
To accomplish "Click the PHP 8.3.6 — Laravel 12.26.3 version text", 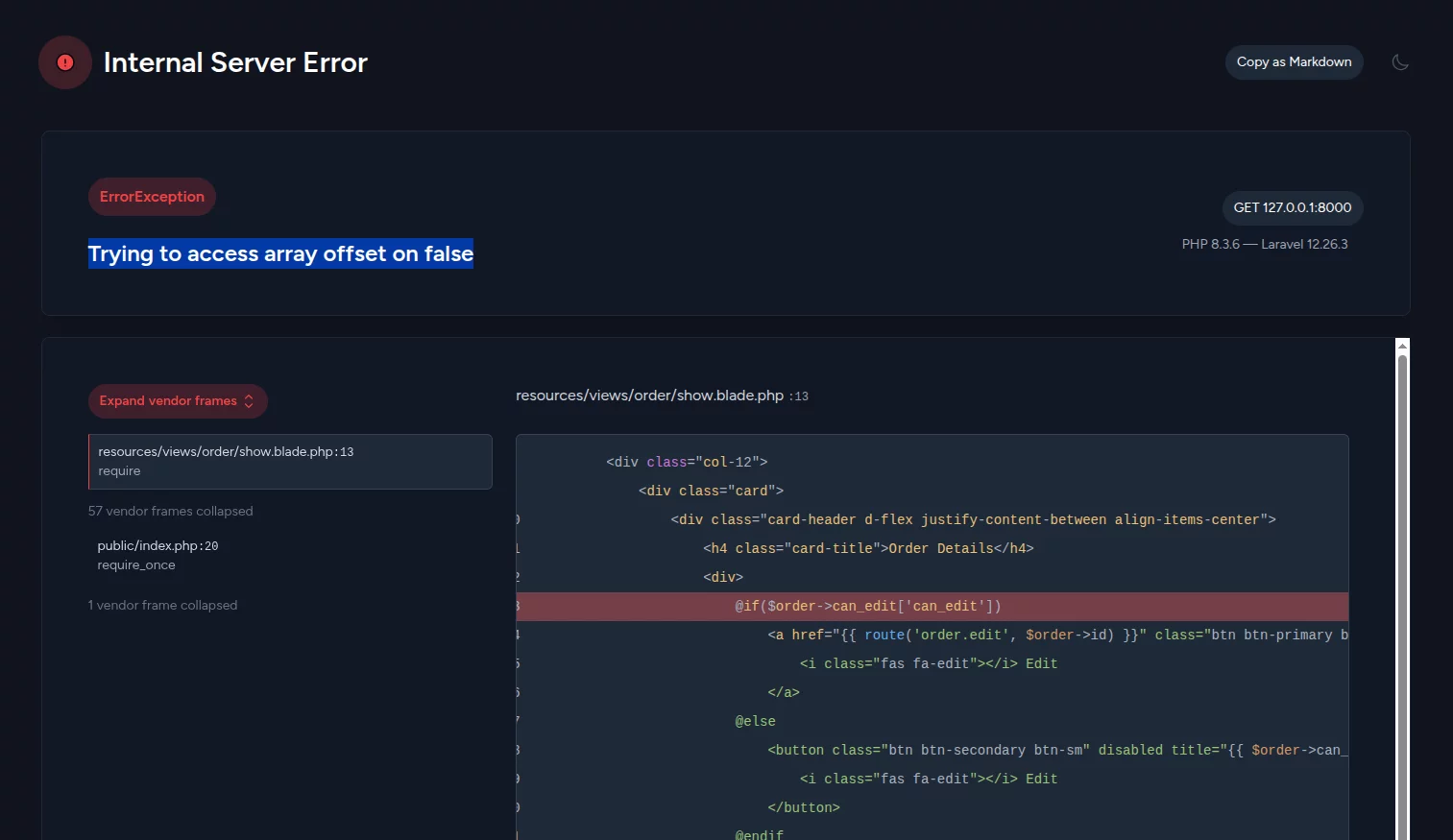I will (1264, 244).
